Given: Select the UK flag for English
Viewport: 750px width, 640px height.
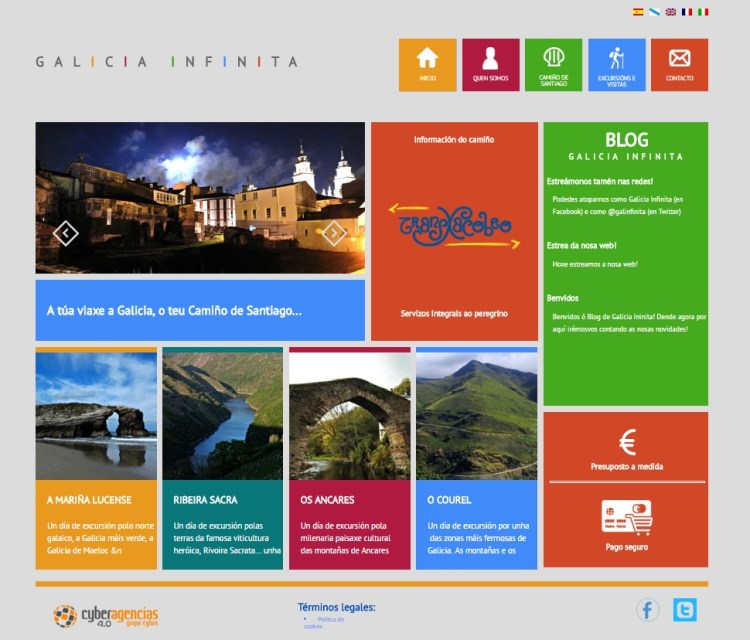Looking at the screenshot, I should pos(671,12).
